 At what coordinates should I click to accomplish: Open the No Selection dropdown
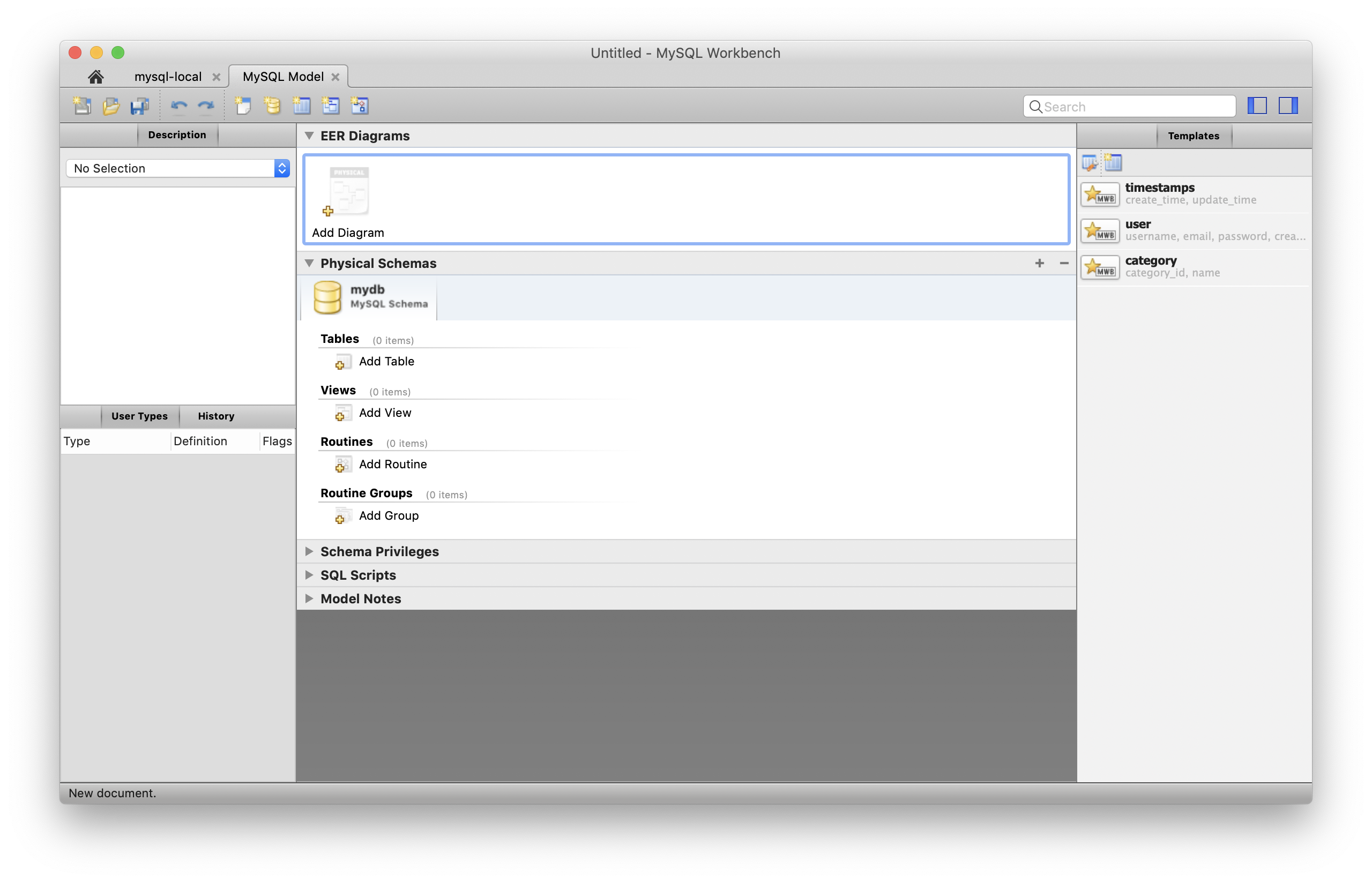coord(178,168)
